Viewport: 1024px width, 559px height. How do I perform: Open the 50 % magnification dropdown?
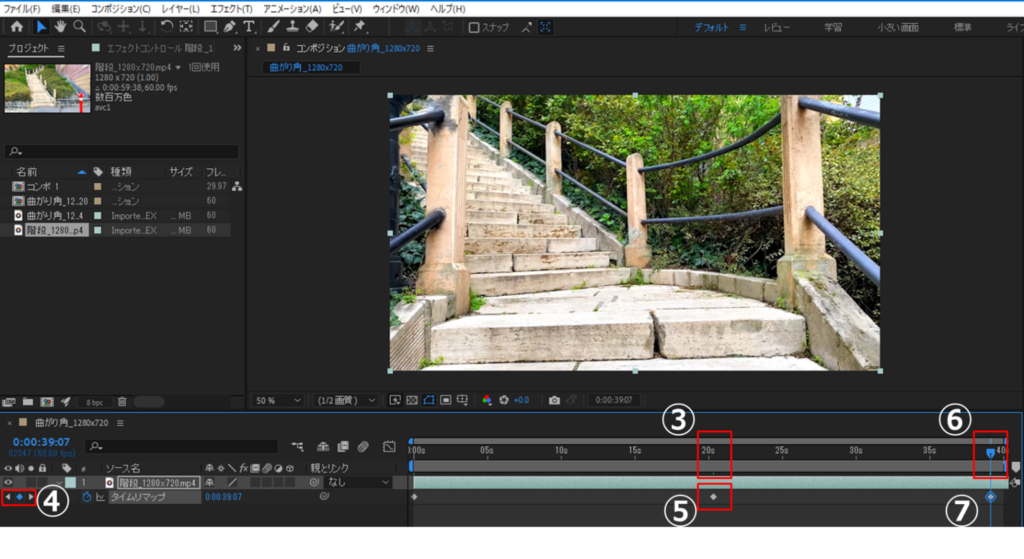coord(280,400)
